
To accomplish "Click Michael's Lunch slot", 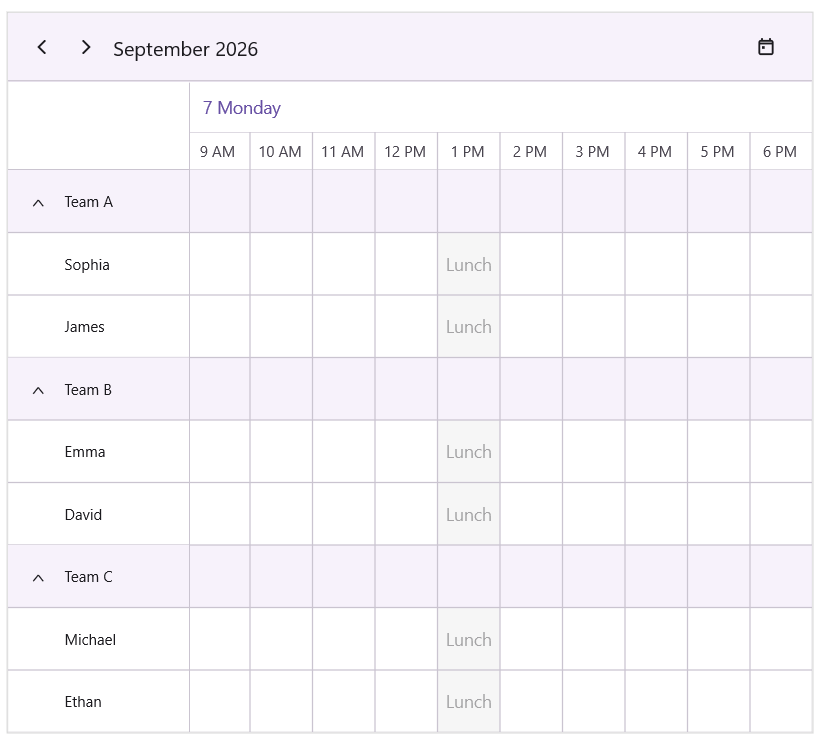I will click(x=469, y=639).
